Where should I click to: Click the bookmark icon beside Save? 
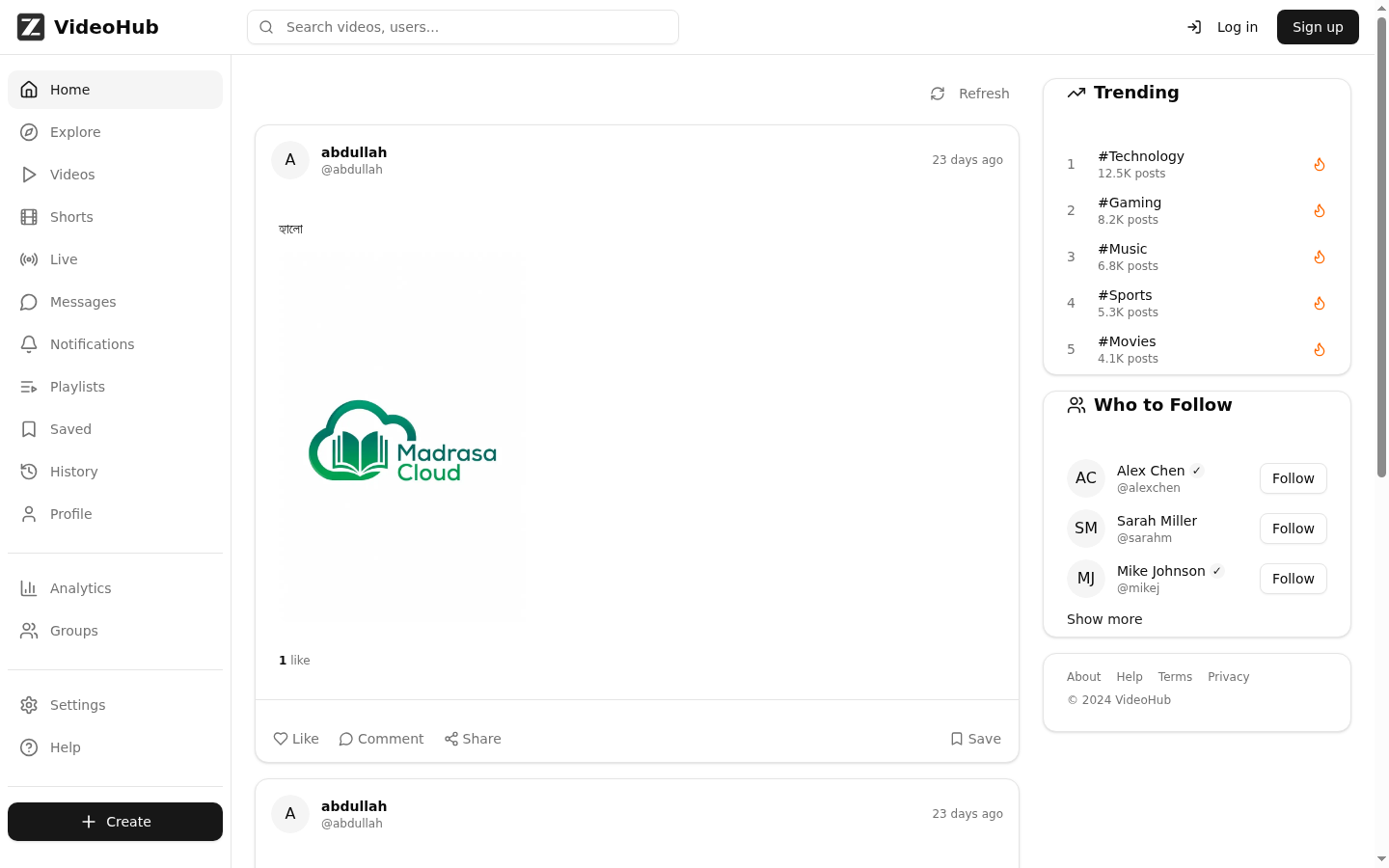click(x=957, y=739)
